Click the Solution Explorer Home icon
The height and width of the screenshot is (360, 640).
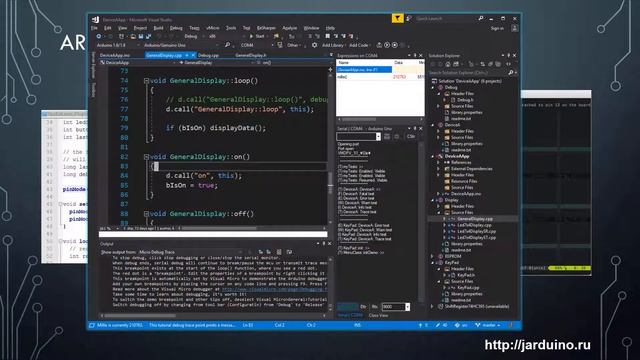point(448,64)
